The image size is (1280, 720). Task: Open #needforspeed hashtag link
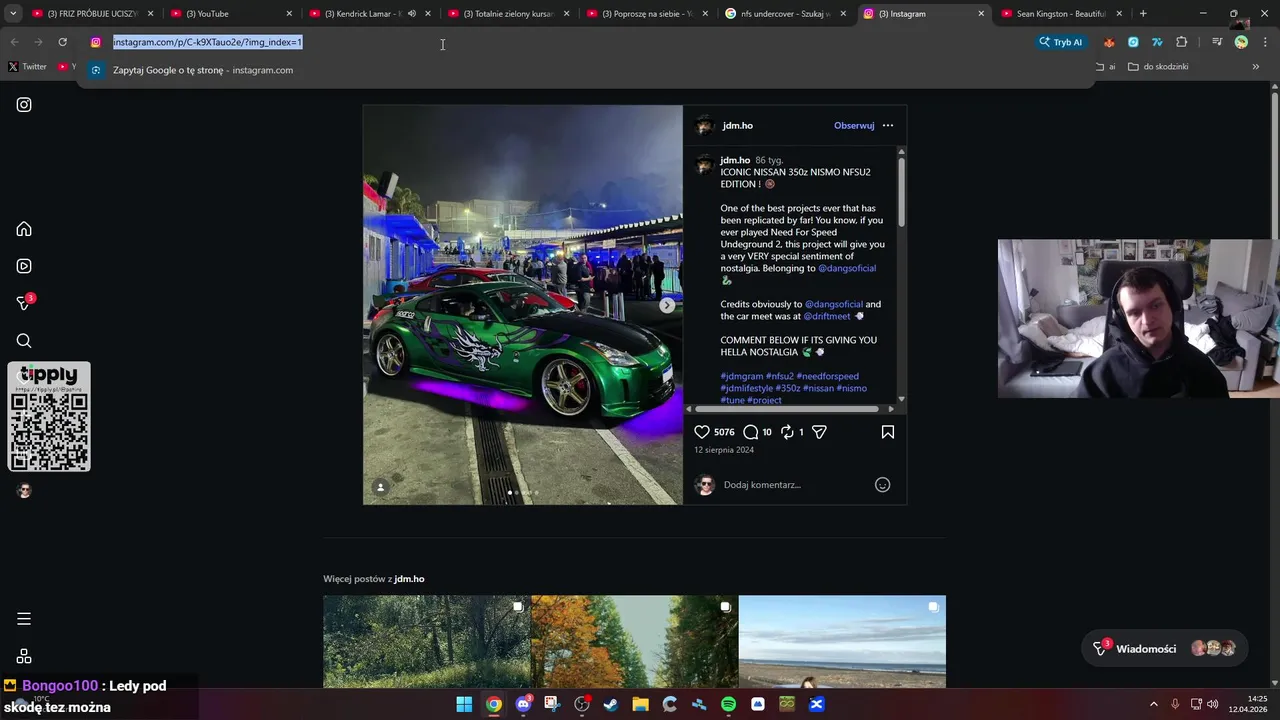point(827,377)
